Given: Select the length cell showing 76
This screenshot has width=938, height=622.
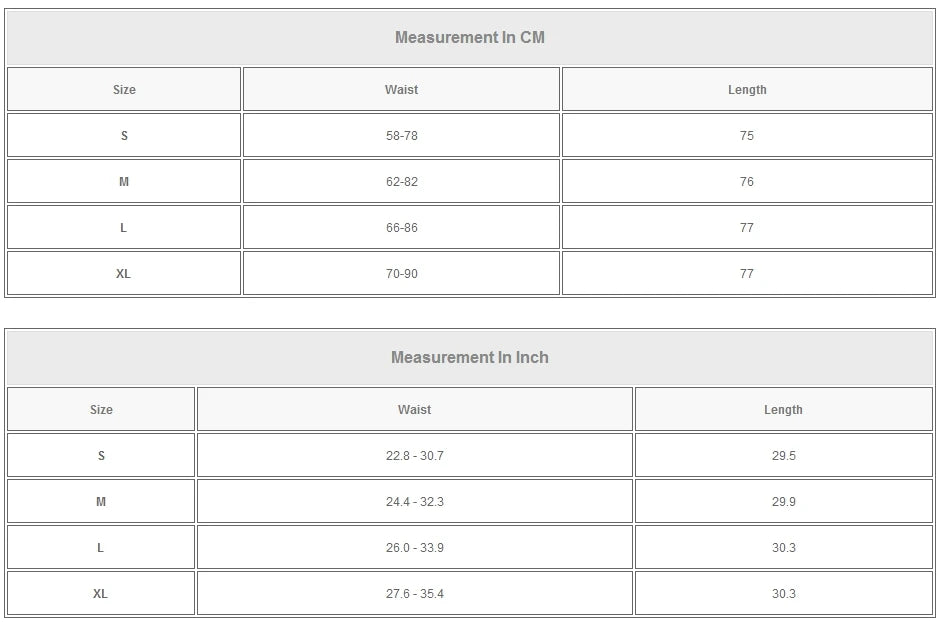Looking at the screenshot, I should (x=746, y=182).
